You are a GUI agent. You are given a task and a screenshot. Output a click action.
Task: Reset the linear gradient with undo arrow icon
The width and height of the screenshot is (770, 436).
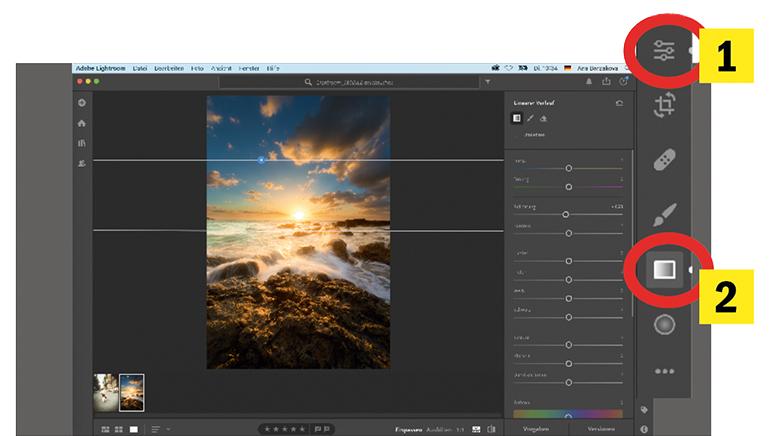619,103
